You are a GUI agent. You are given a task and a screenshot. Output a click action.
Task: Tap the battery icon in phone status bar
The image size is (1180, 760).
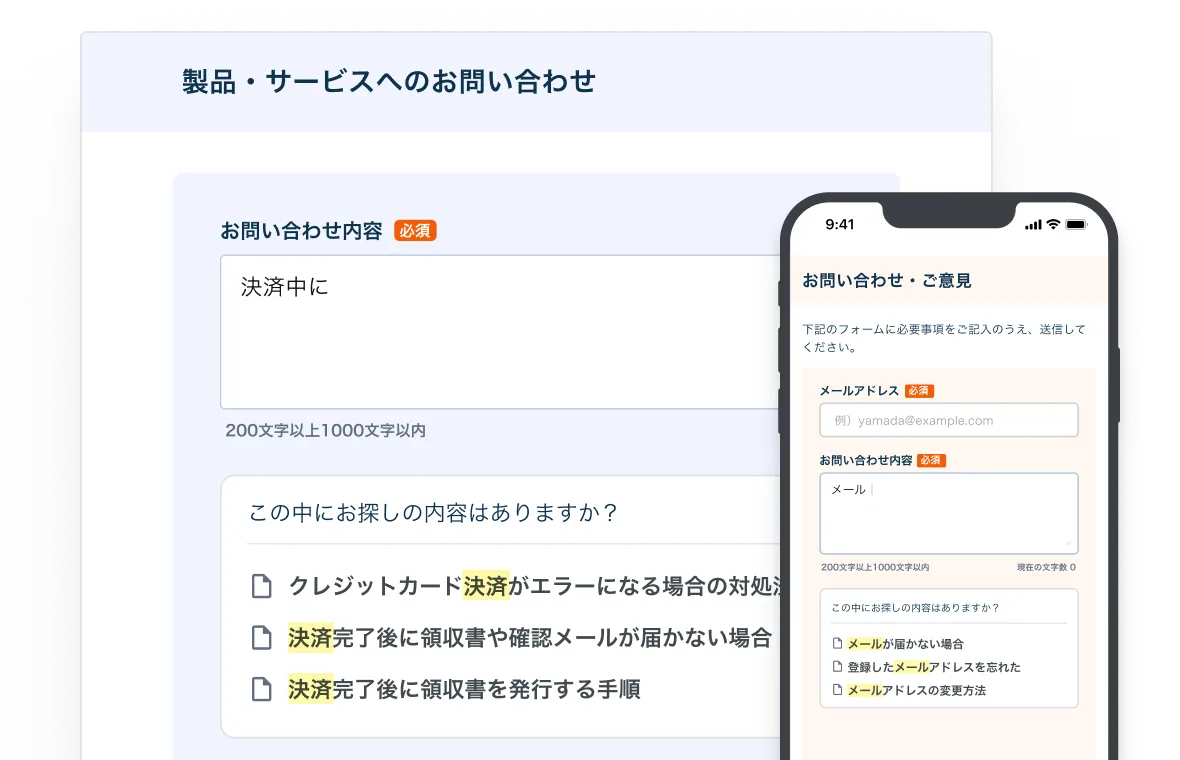tap(1075, 225)
